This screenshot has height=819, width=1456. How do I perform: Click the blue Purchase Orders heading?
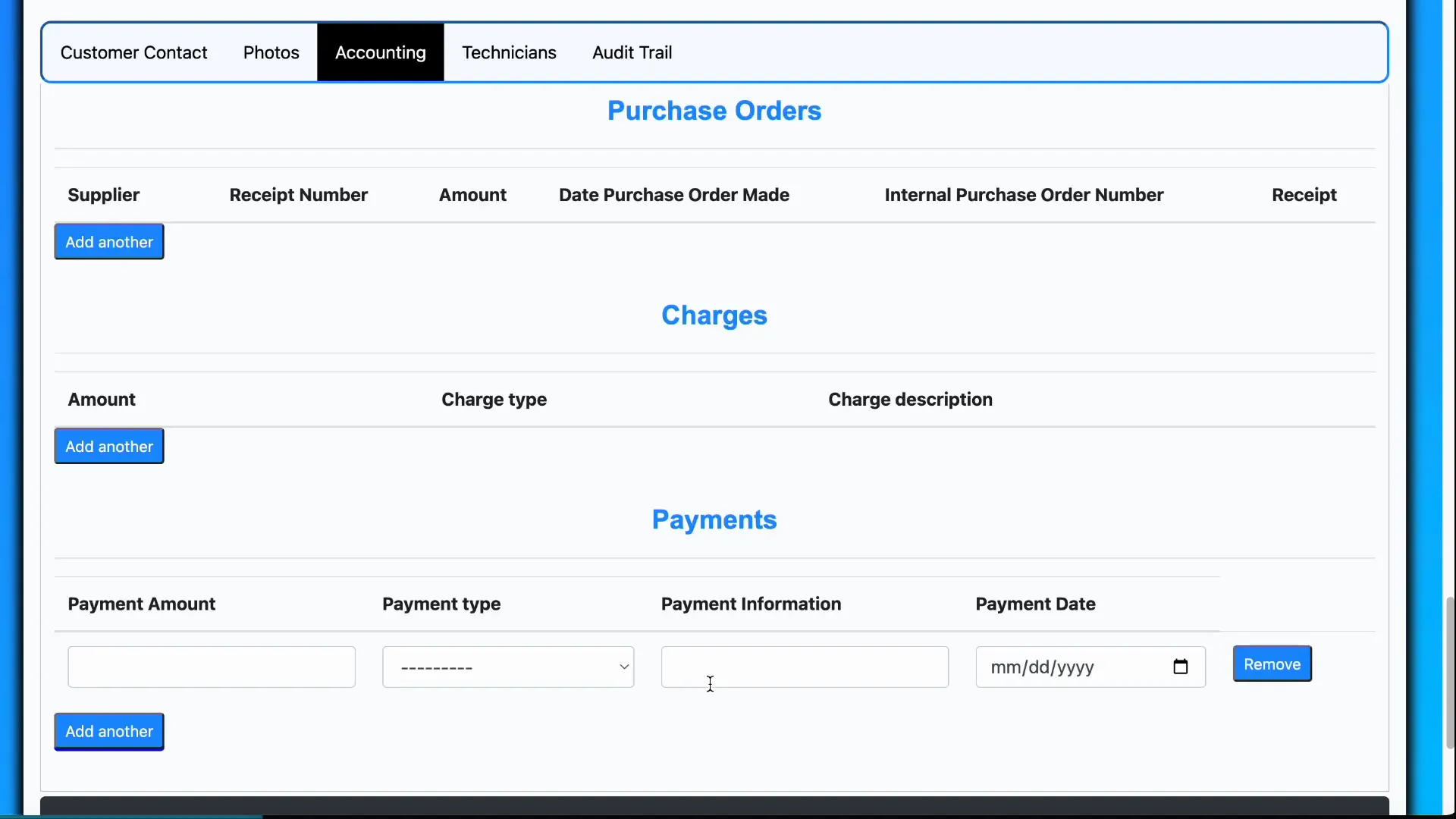pyautogui.click(x=714, y=110)
